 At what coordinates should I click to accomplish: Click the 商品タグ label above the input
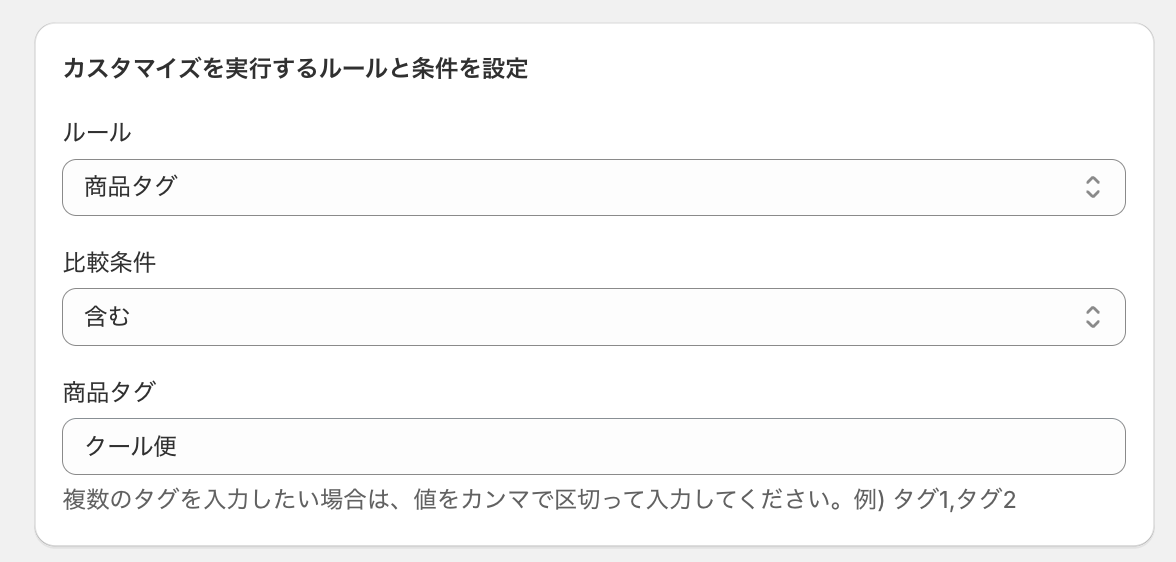pyautogui.click(x=109, y=392)
